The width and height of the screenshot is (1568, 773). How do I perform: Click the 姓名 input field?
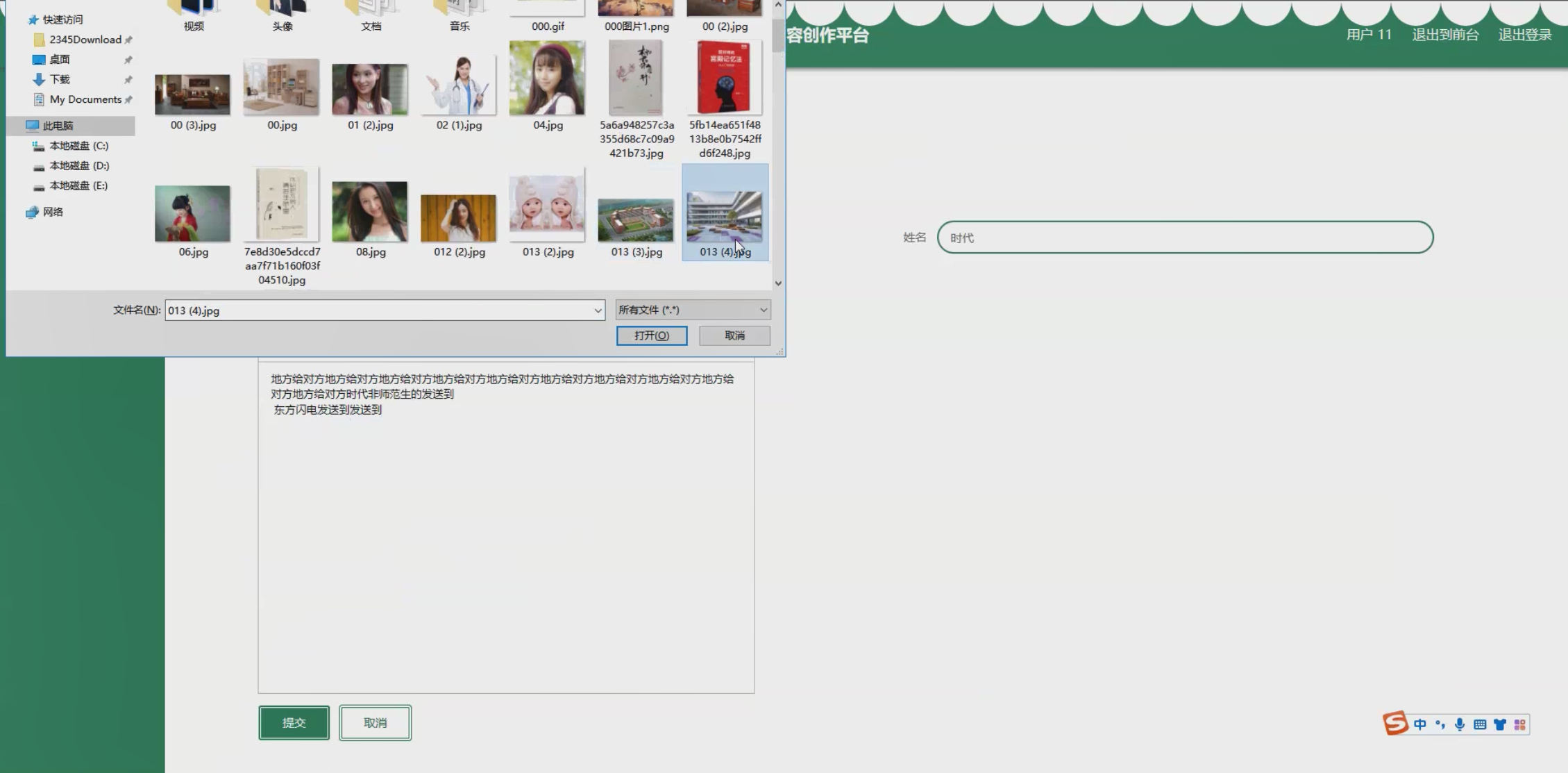pos(1185,238)
